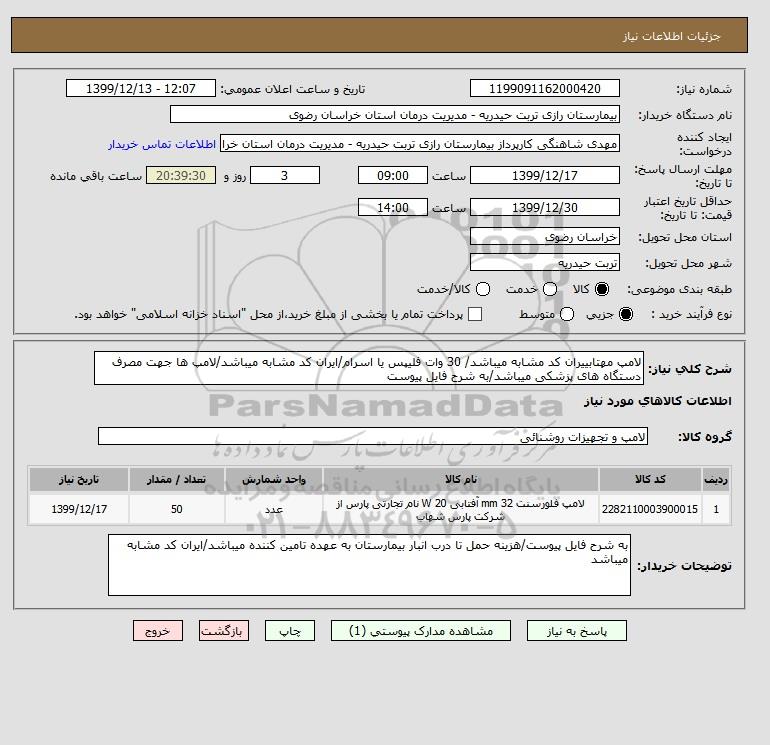Click the چاپ print button
Image resolution: width=770 pixels, height=745 pixels.
290,631
